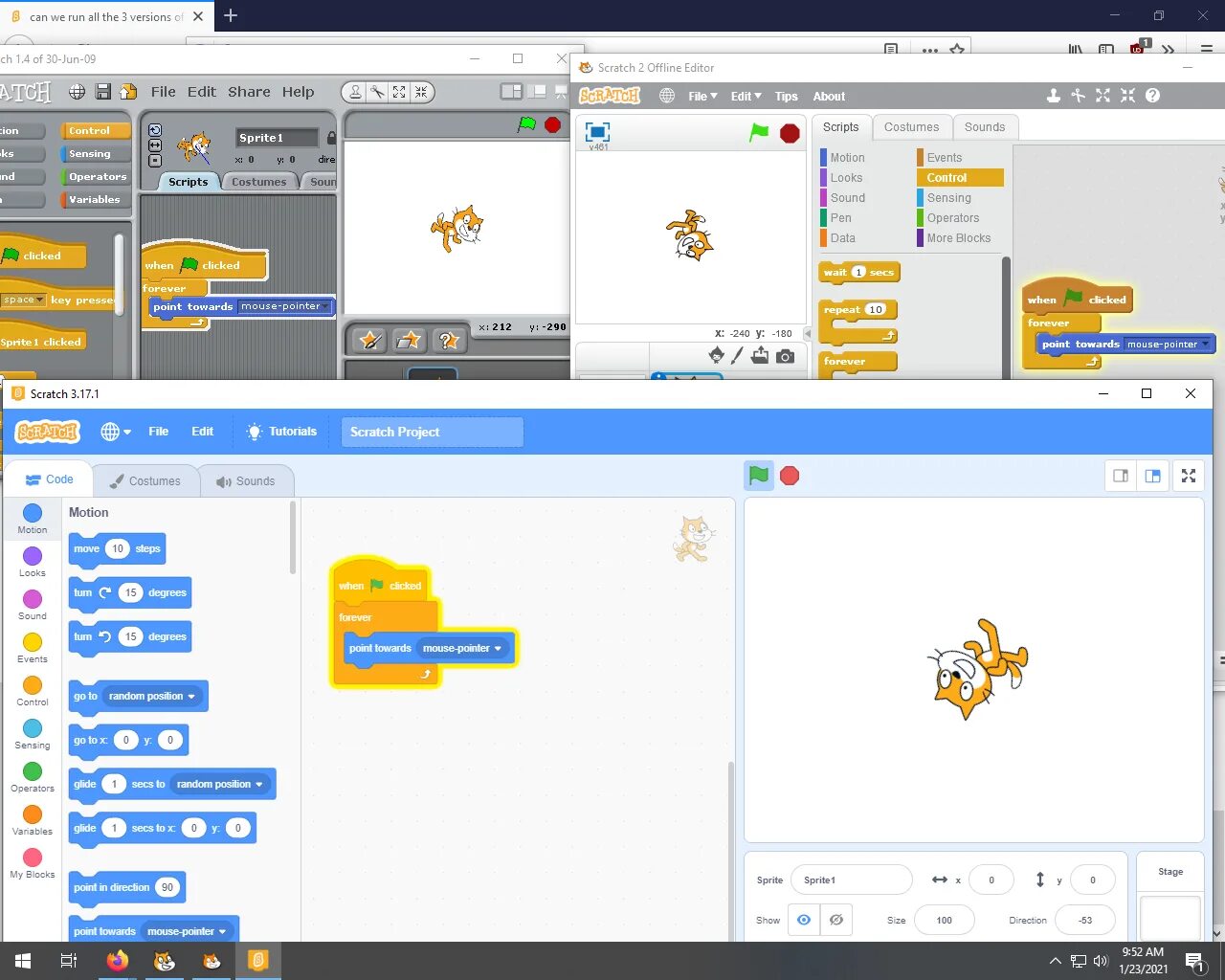Screen dimensions: 1225x980
Task: Choose new sprite from file in Scratch 1.4
Action: 409,341
